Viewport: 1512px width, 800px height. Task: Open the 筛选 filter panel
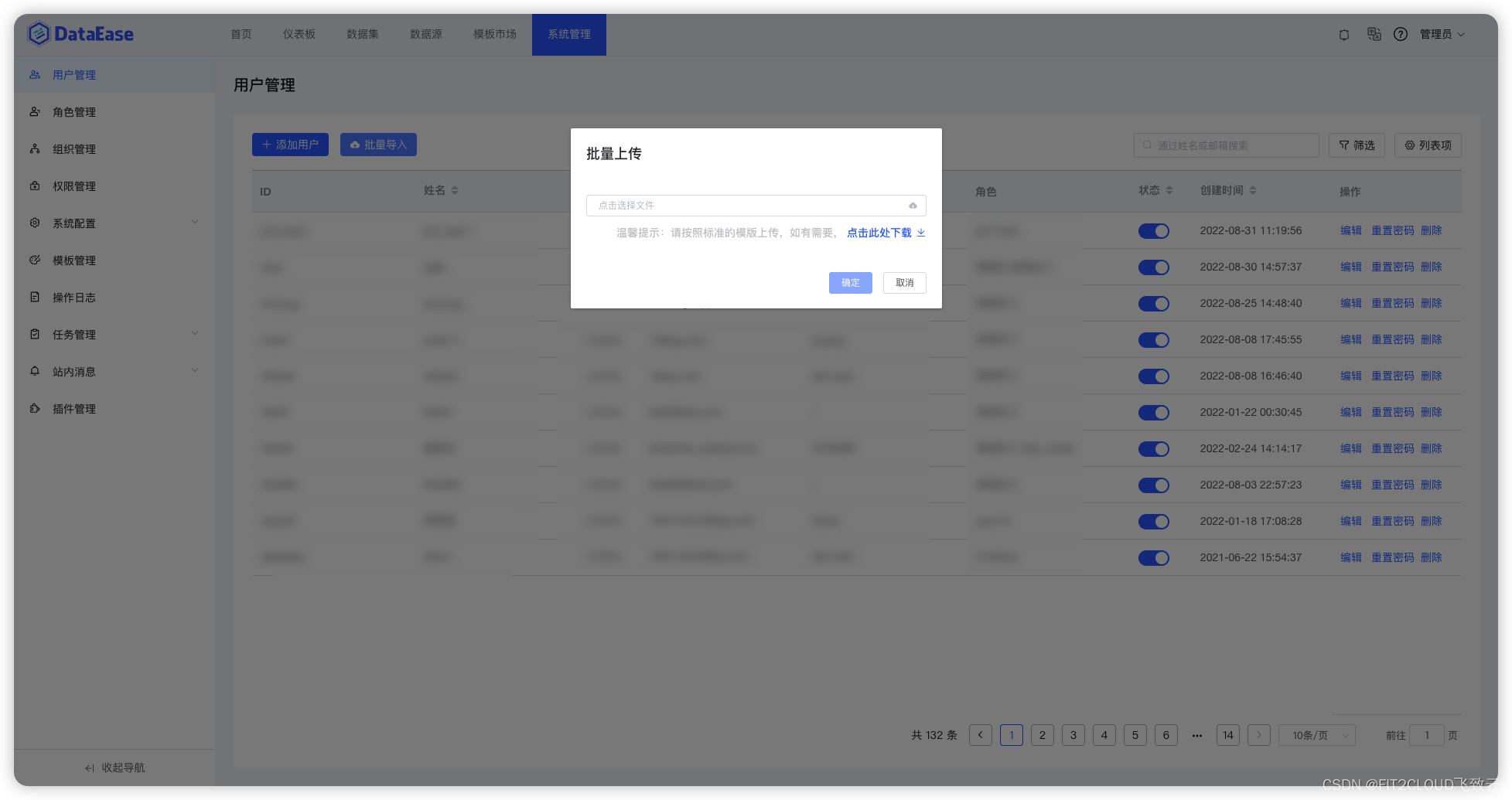pyautogui.click(x=1357, y=145)
